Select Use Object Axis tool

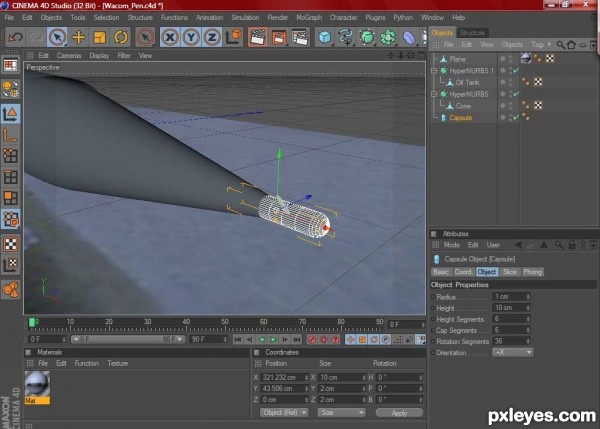point(10,135)
